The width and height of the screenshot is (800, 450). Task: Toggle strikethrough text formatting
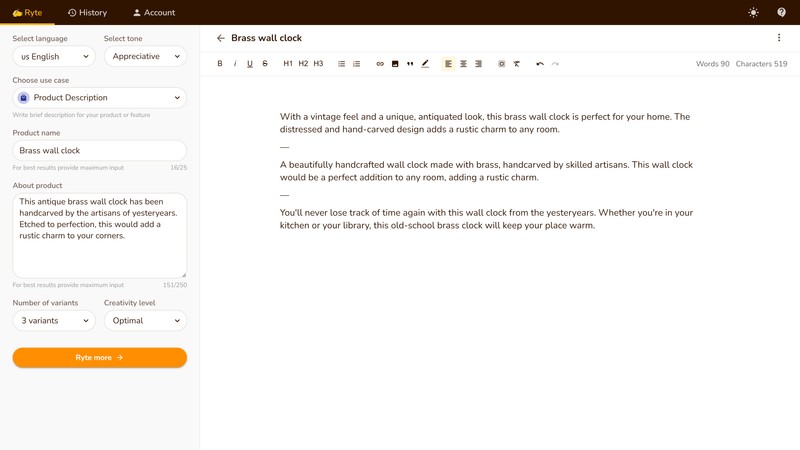click(265, 64)
